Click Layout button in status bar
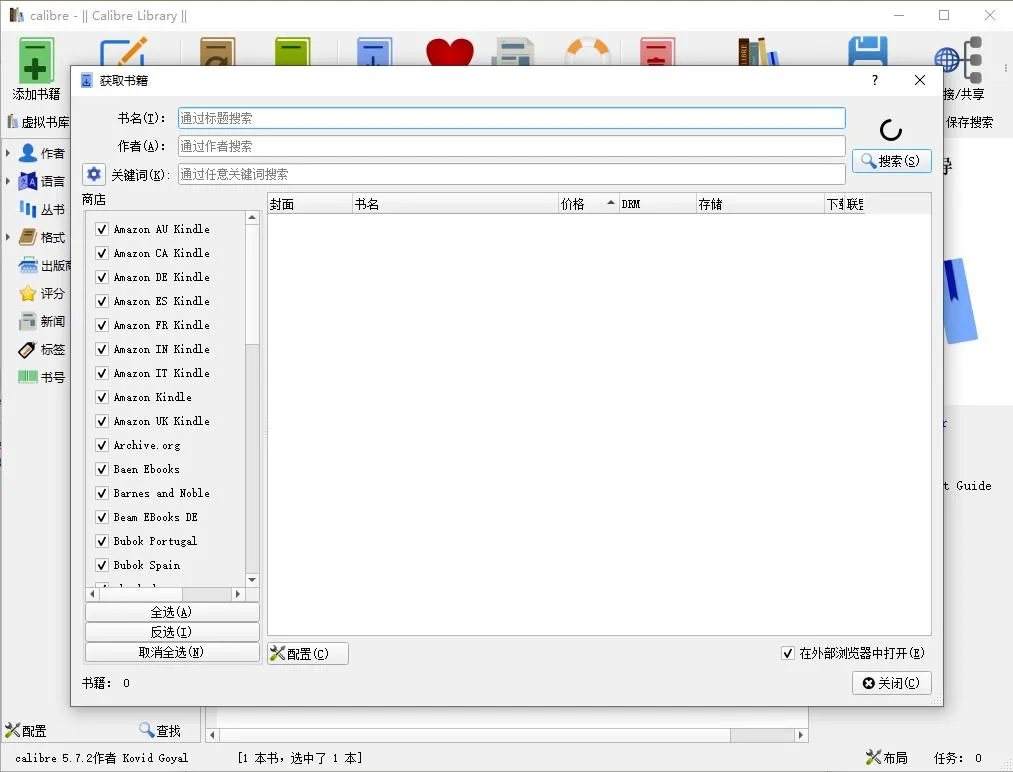This screenshot has width=1013, height=772. pyautogui.click(x=886, y=758)
